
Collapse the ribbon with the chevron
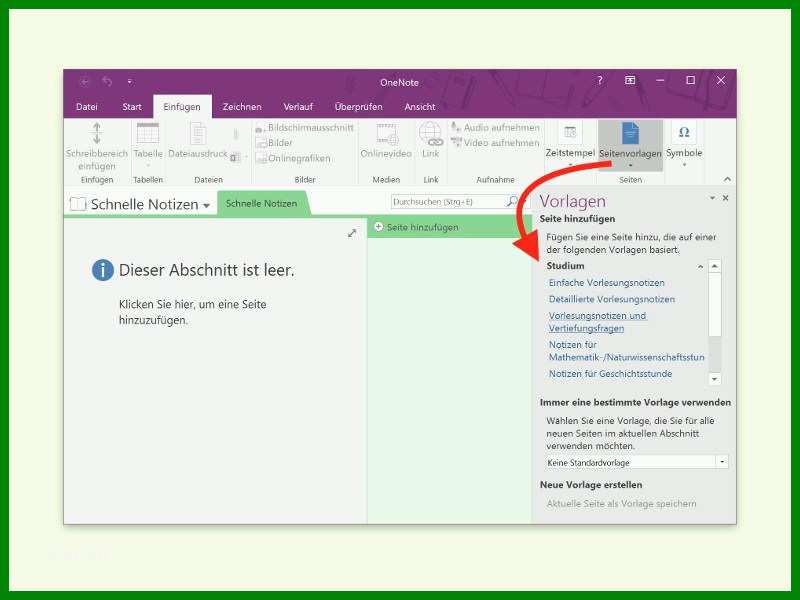[x=728, y=179]
